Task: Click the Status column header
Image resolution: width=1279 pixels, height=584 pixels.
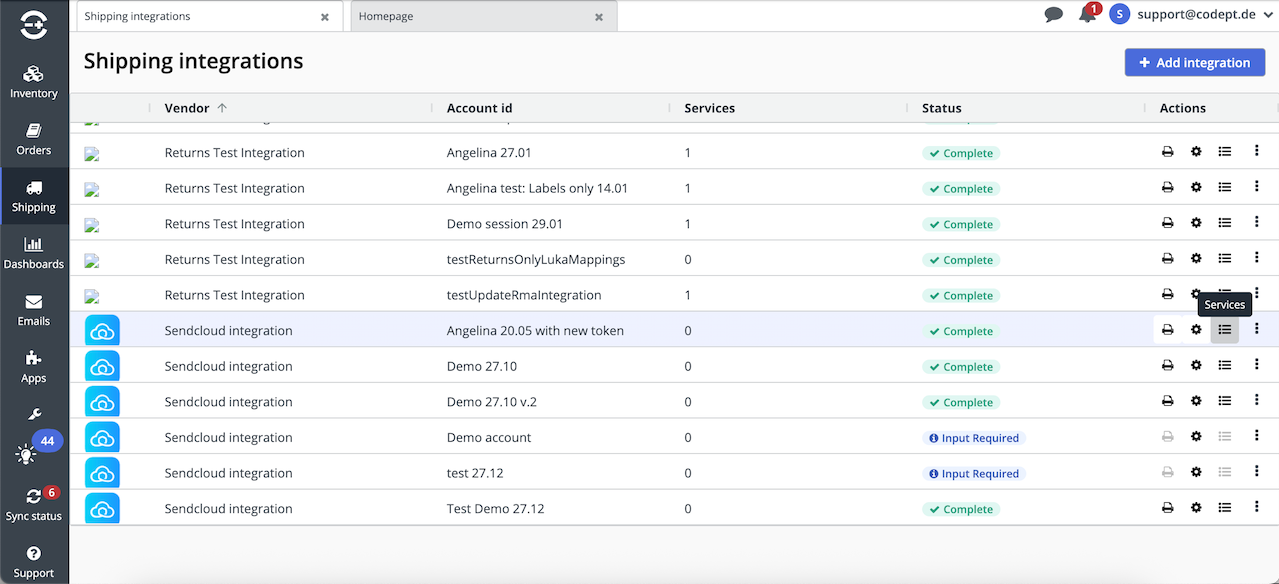Action: [941, 108]
